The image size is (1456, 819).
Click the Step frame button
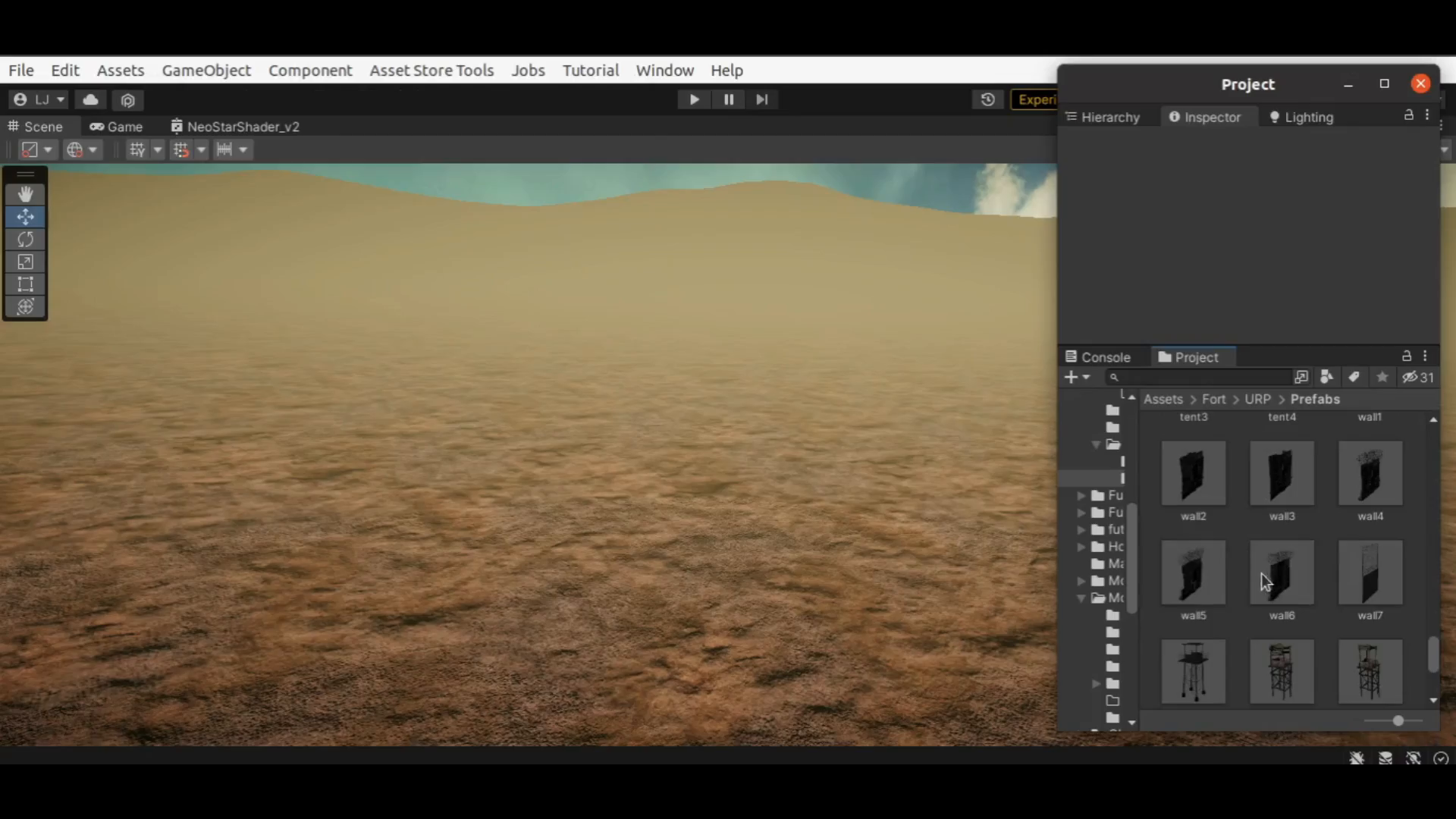coord(761,99)
